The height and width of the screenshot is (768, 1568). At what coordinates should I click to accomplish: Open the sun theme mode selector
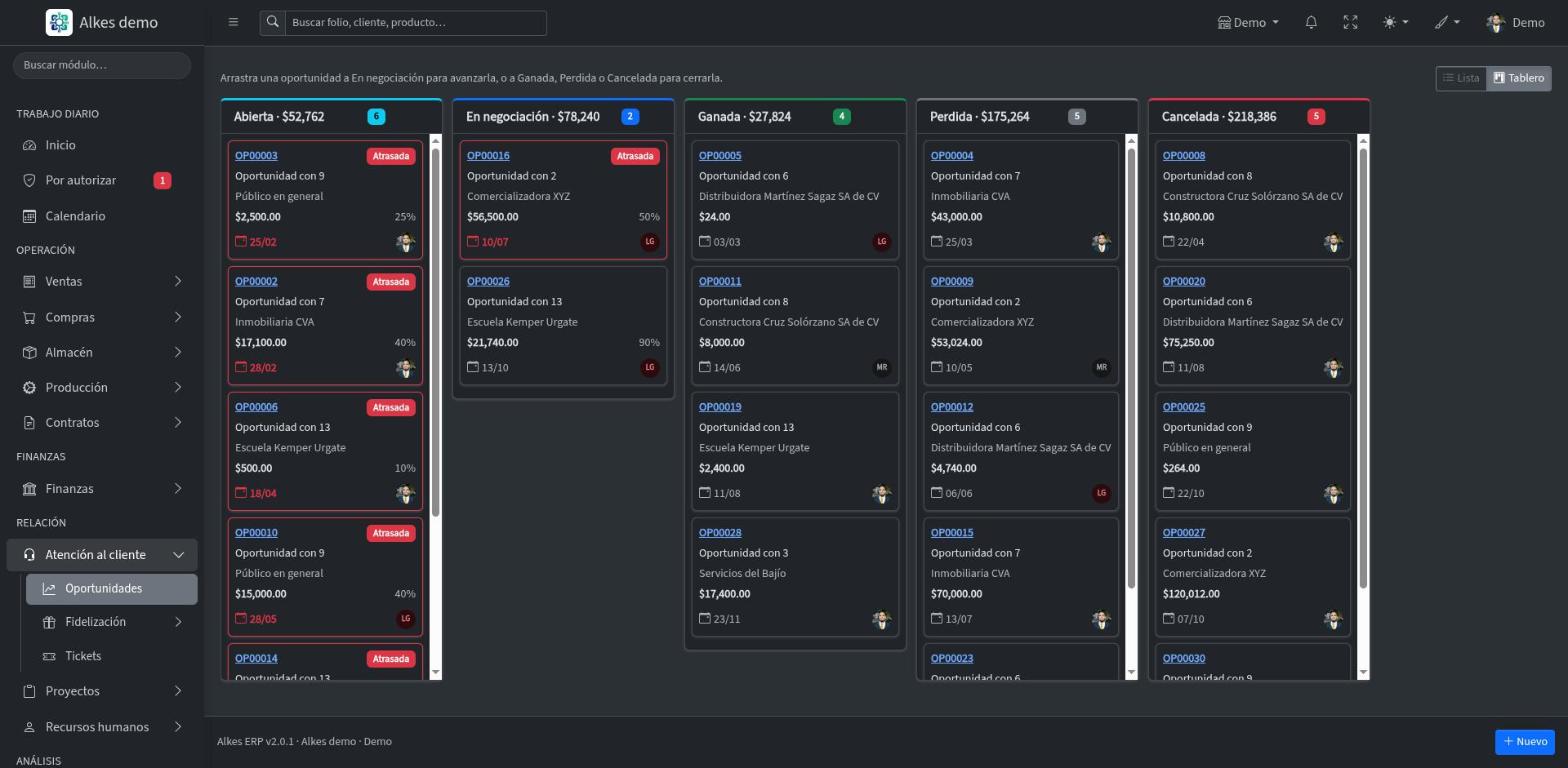tap(1395, 22)
